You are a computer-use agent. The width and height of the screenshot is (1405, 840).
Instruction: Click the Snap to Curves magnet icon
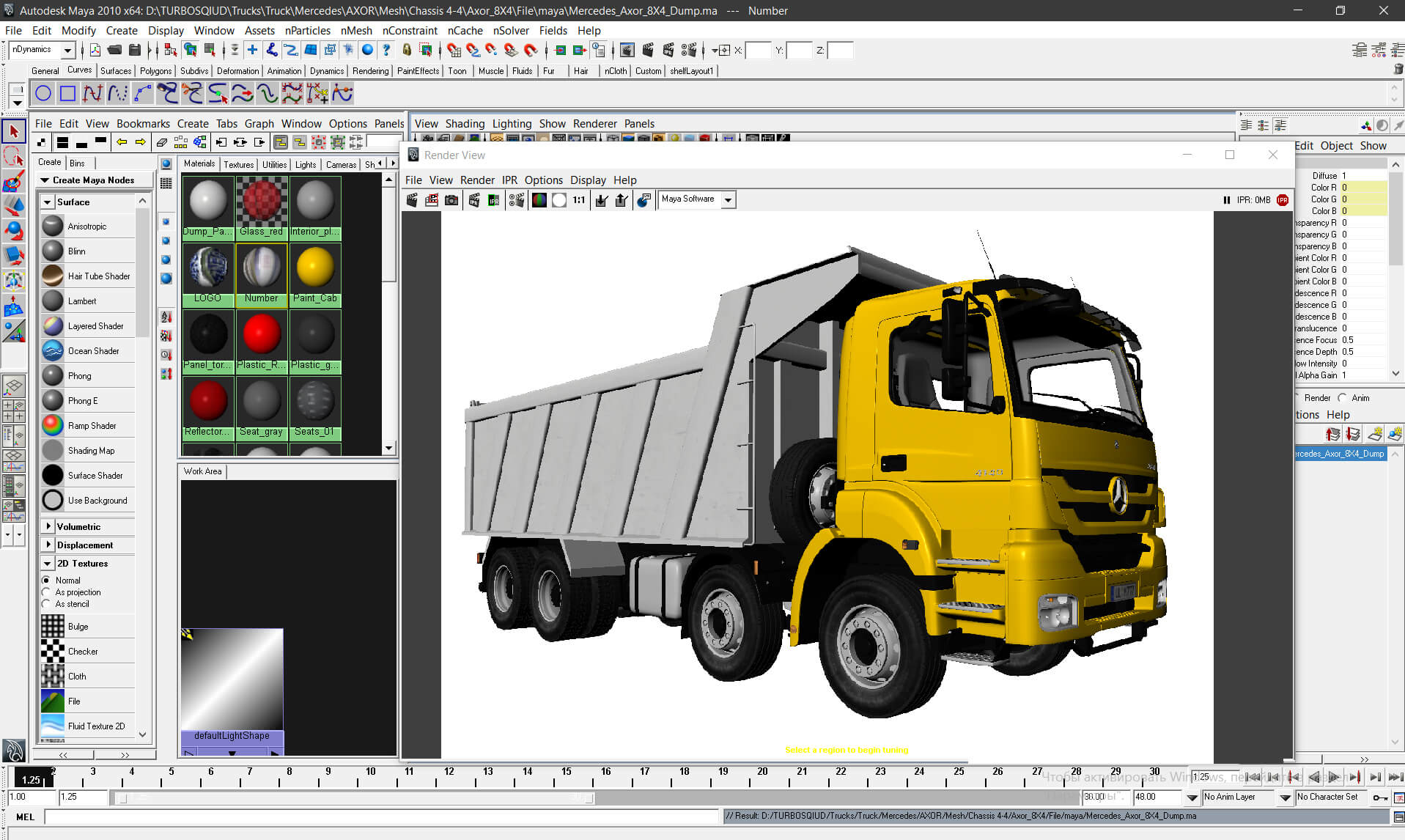point(473,50)
